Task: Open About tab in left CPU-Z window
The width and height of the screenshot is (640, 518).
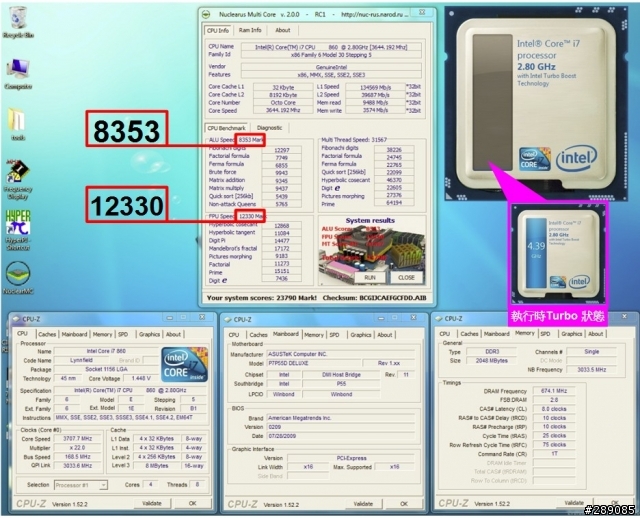Action: pyautogui.click(x=173, y=334)
